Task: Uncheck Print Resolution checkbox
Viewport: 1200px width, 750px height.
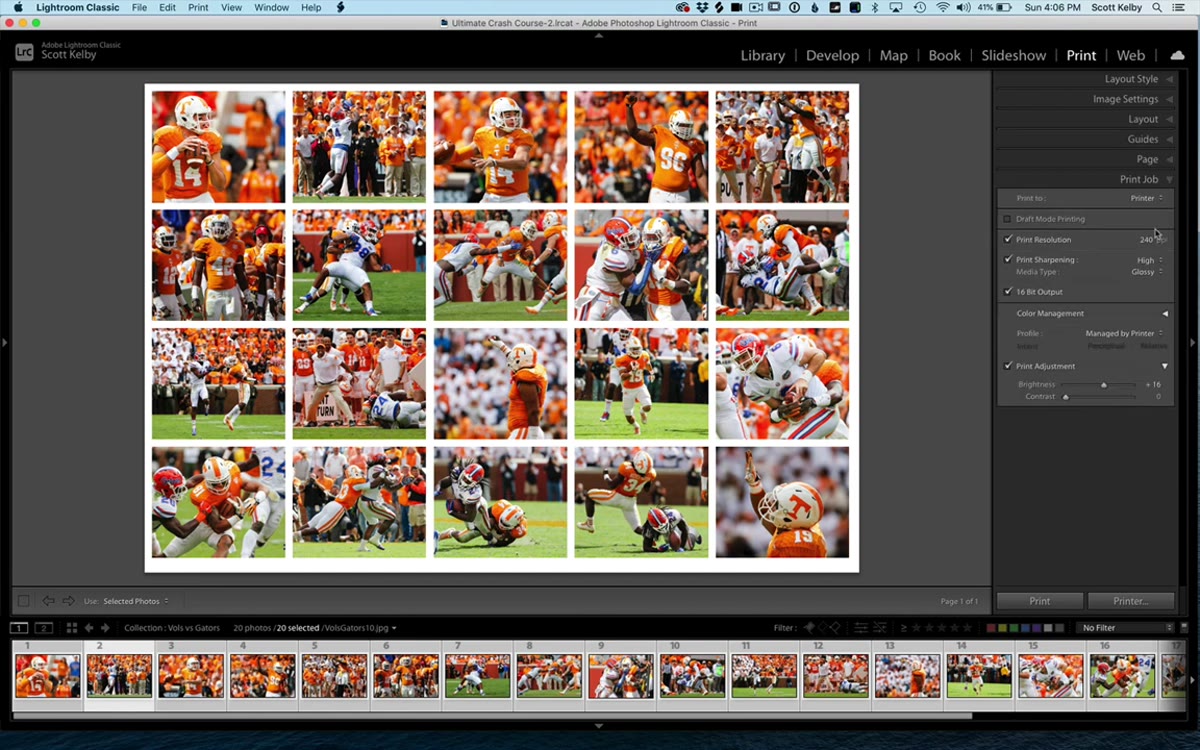Action: click(1007, 240)
